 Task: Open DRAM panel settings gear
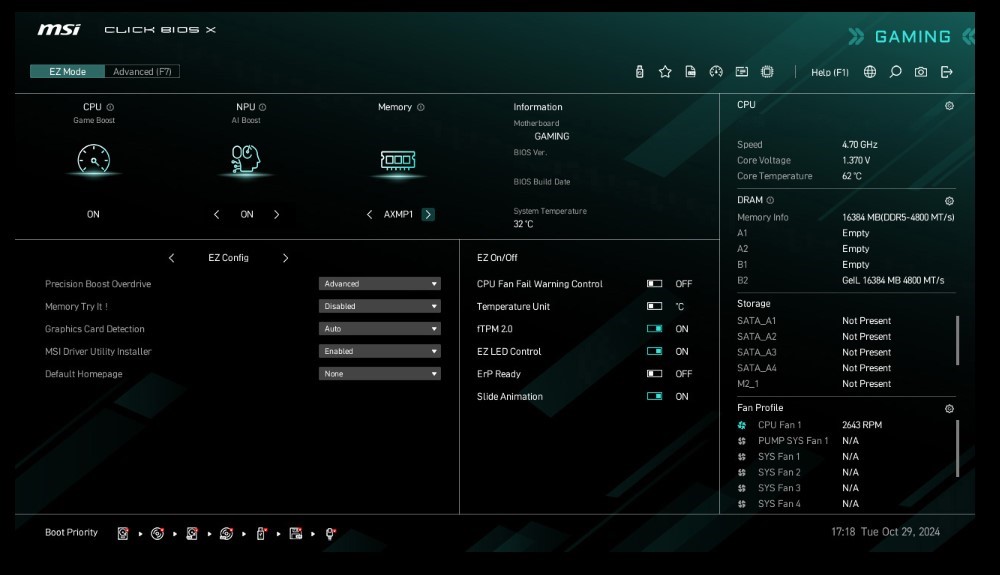(949, 201)
